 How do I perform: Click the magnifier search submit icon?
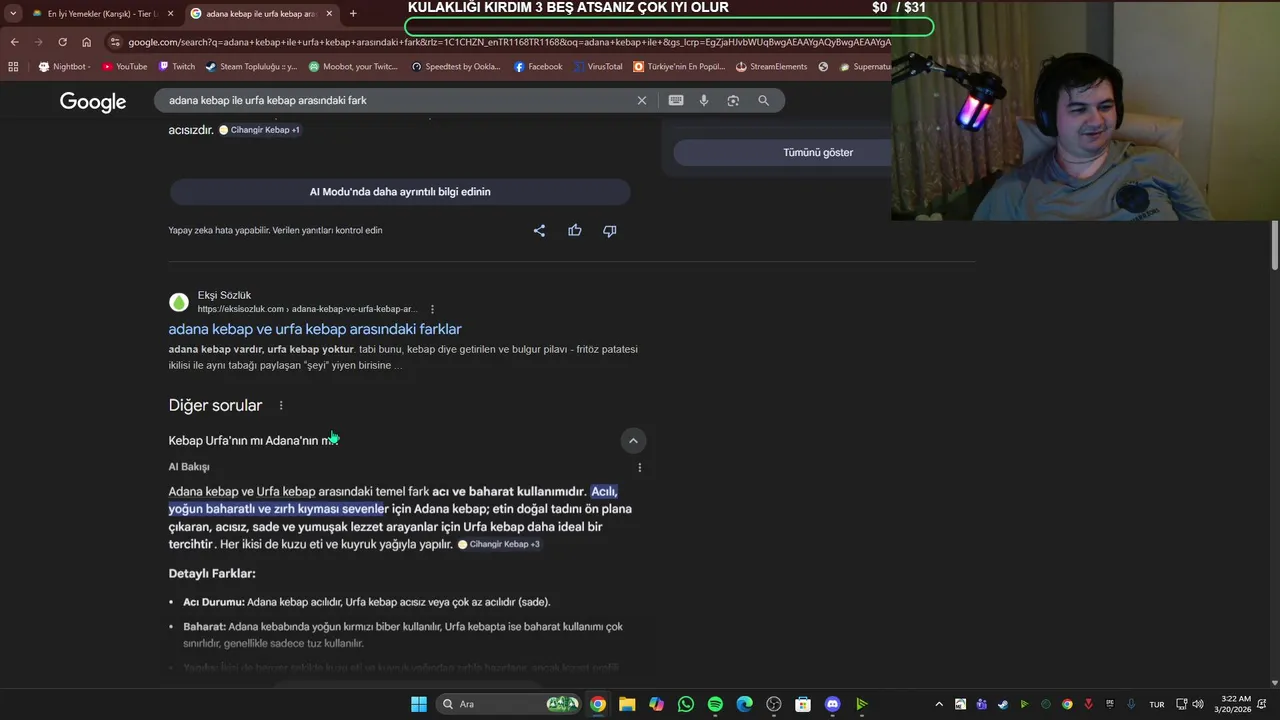[x=764, y=100]
